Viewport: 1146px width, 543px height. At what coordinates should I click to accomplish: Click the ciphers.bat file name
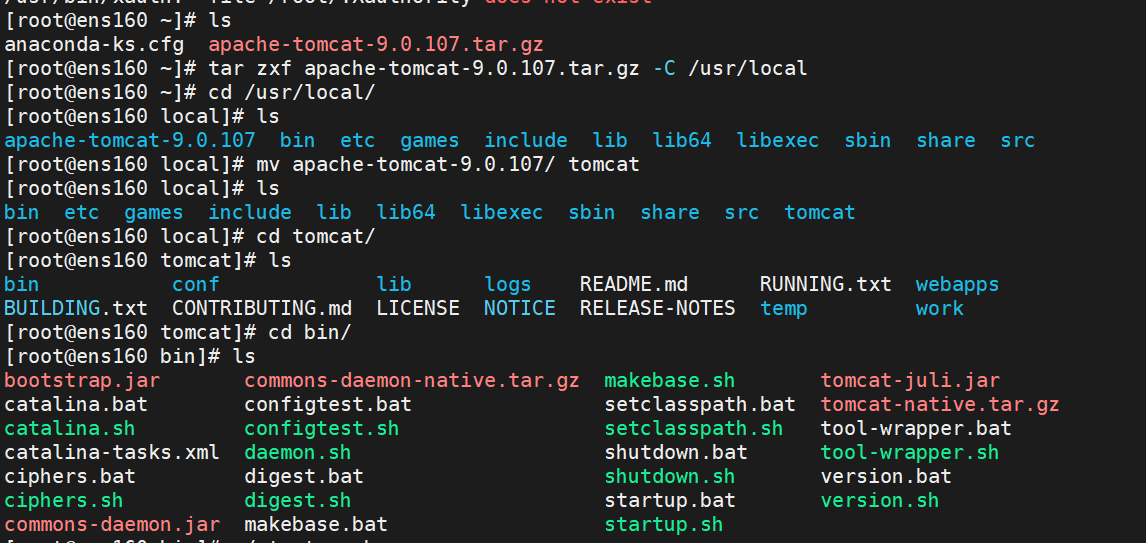(69, 476)
